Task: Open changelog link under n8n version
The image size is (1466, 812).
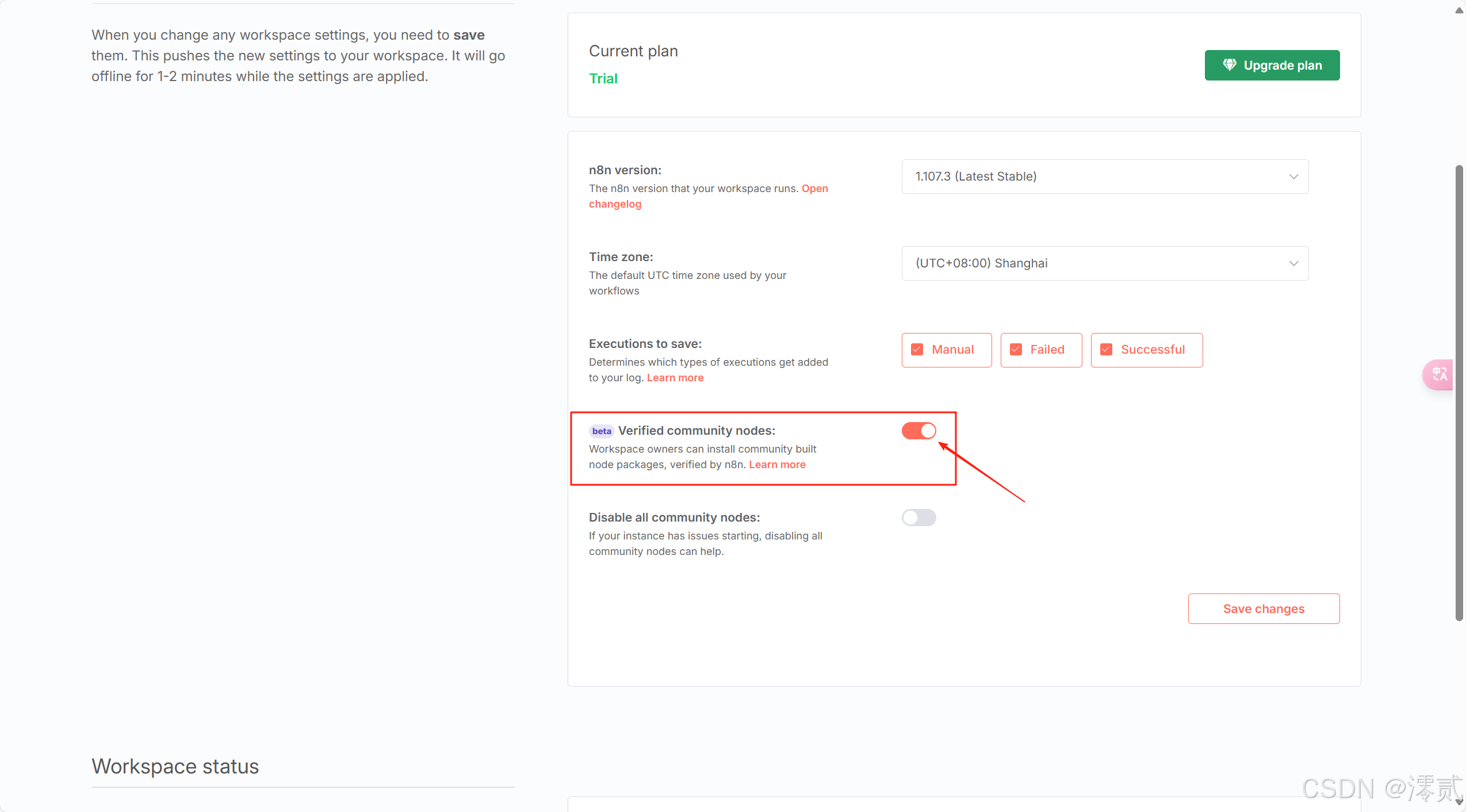Action: pos(615,204)
